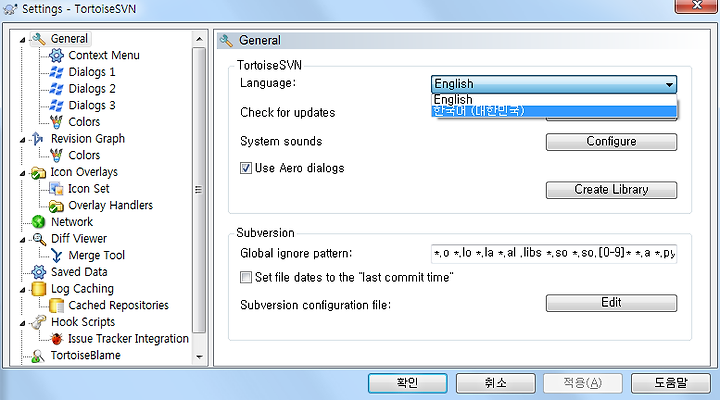Click the Cached Repositories icon
Screen dimensions: 720x400
coord(56,305)
